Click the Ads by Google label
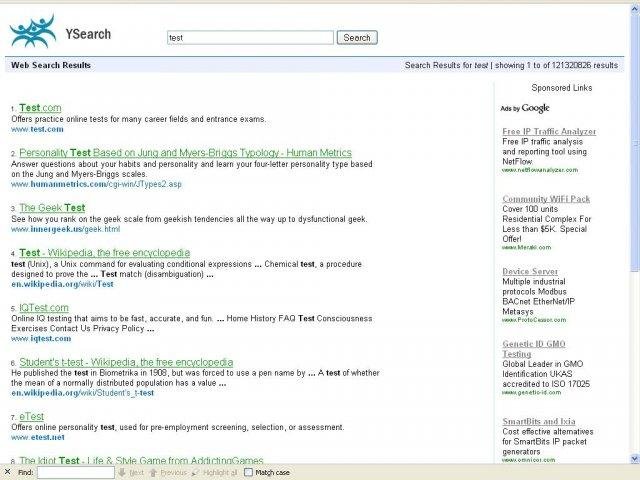This screenshot has height=480, width=640. [x=525, y=108]
